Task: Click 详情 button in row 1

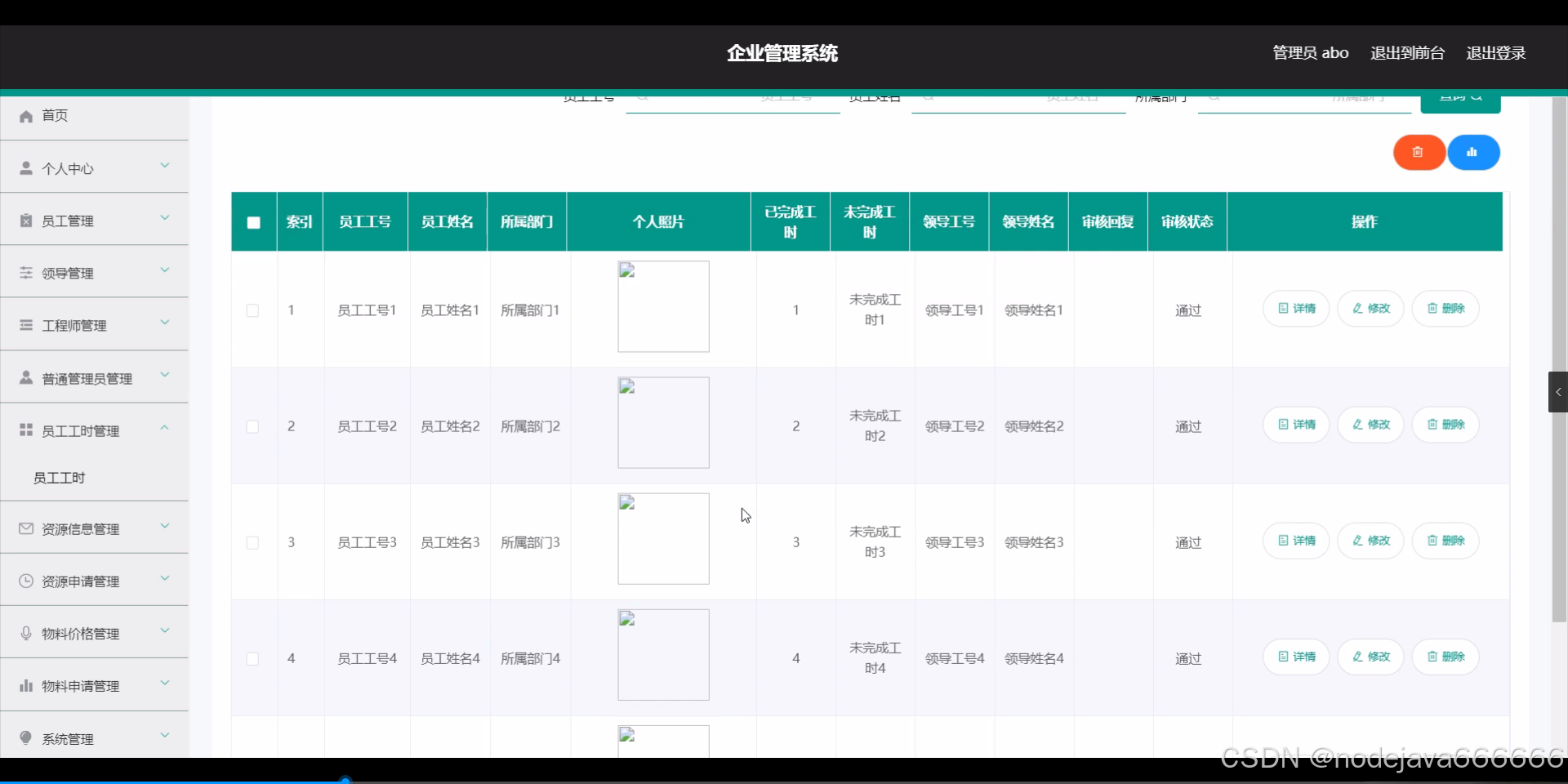Action: click(x=1296, y=309)
